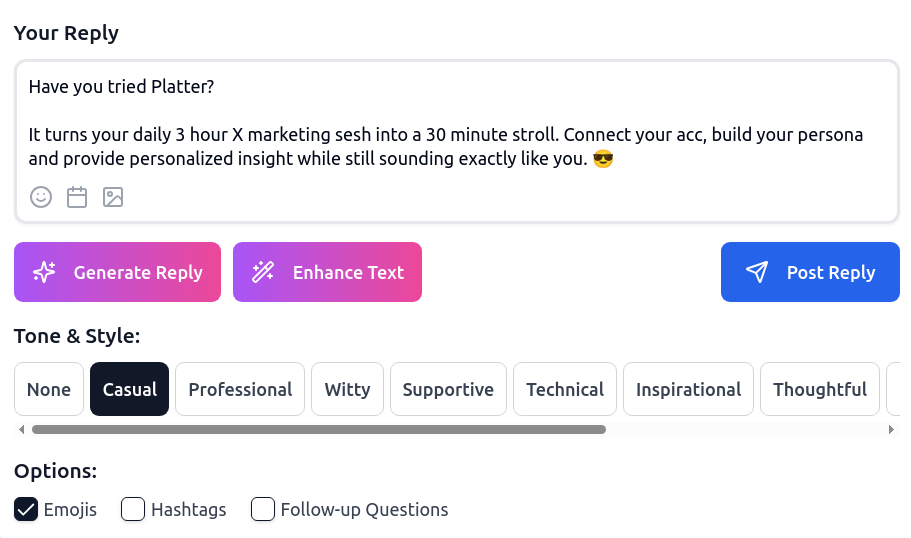Select the Casual tone option
Image resolution: width=911 pixels, height=538 pixels.
(130, 389)
